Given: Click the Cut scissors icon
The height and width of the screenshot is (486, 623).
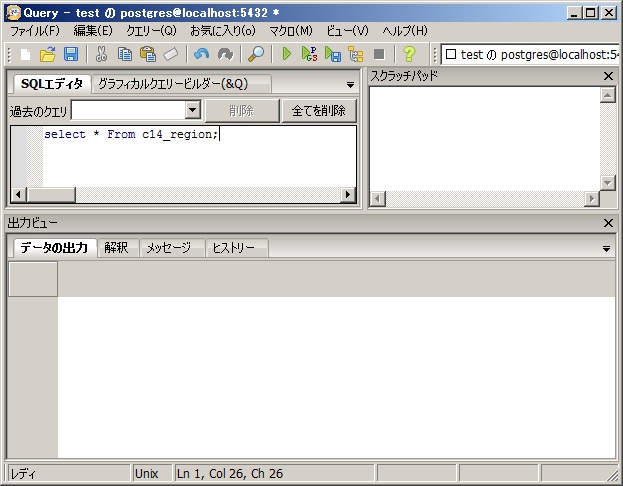Looking at the screenshot, I should 102,54.
